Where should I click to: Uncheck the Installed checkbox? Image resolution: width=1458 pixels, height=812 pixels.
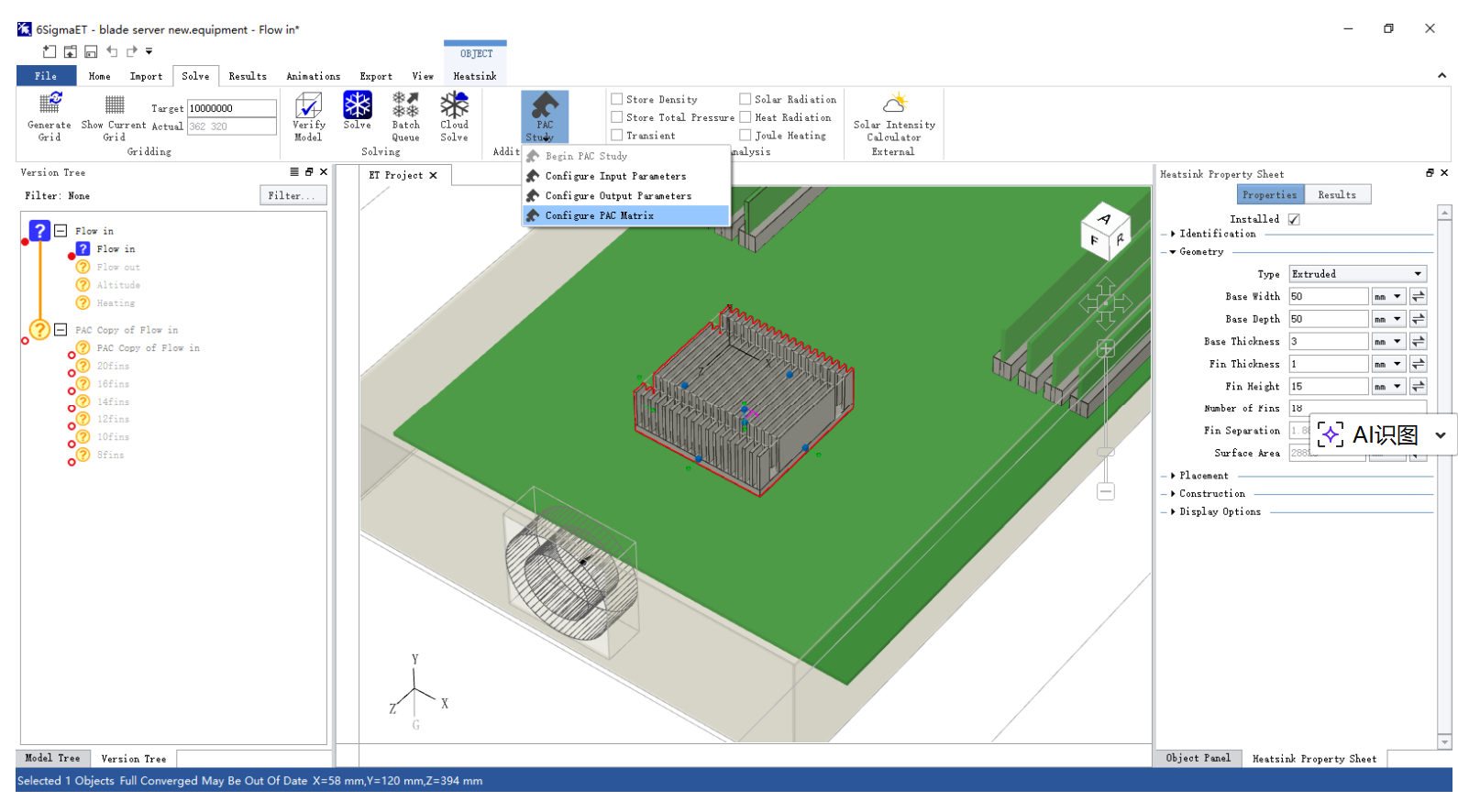pos(1294,219)
